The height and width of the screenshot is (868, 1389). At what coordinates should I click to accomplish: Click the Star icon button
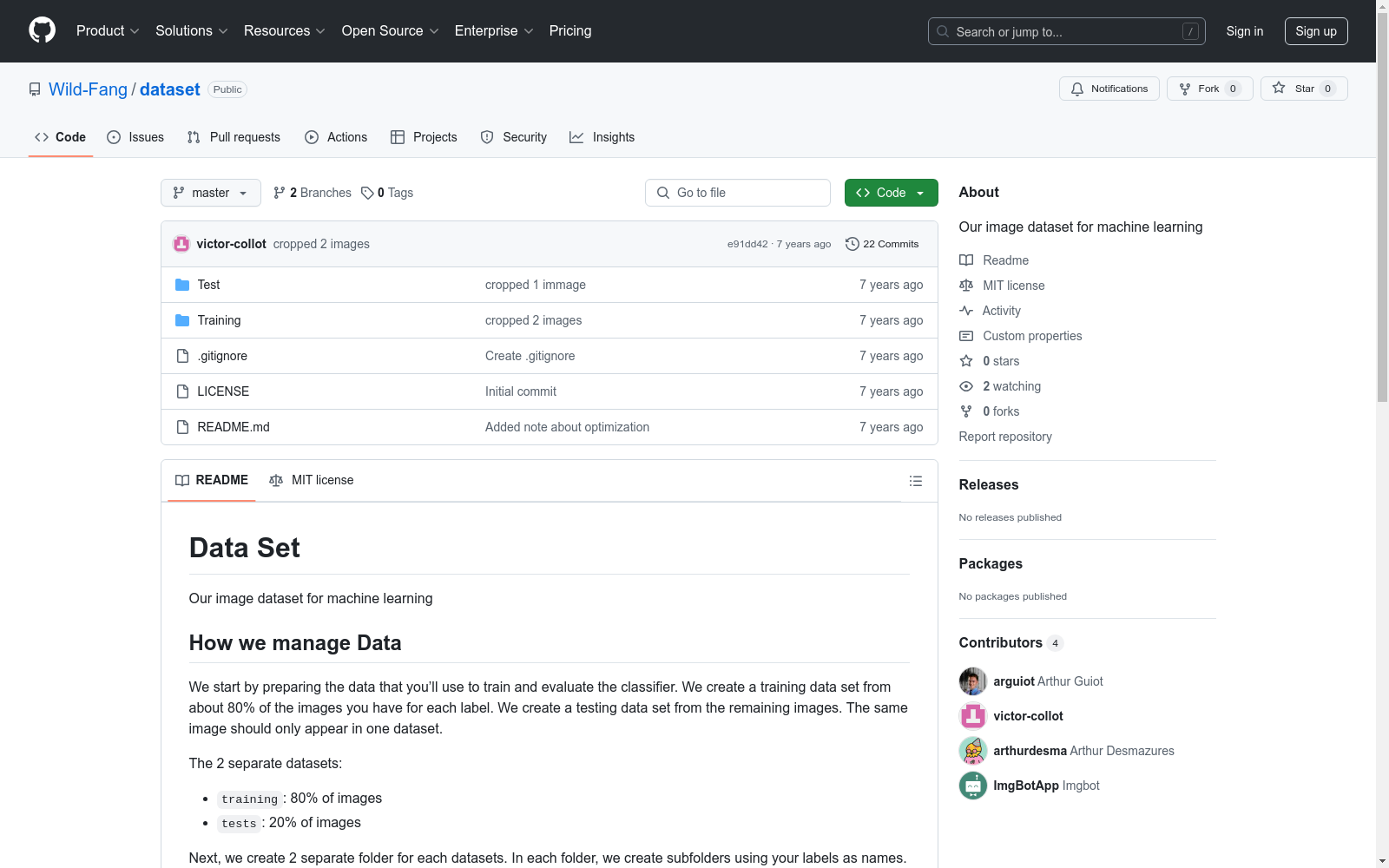point(1279,89)
